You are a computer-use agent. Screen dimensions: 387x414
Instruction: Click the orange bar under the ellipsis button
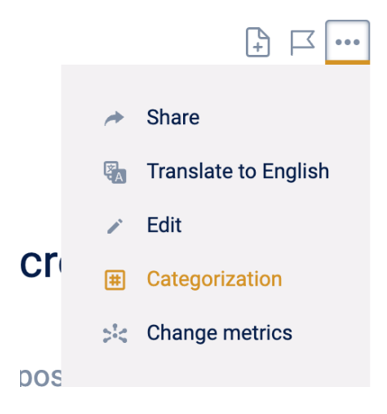(x=347, y=63)
